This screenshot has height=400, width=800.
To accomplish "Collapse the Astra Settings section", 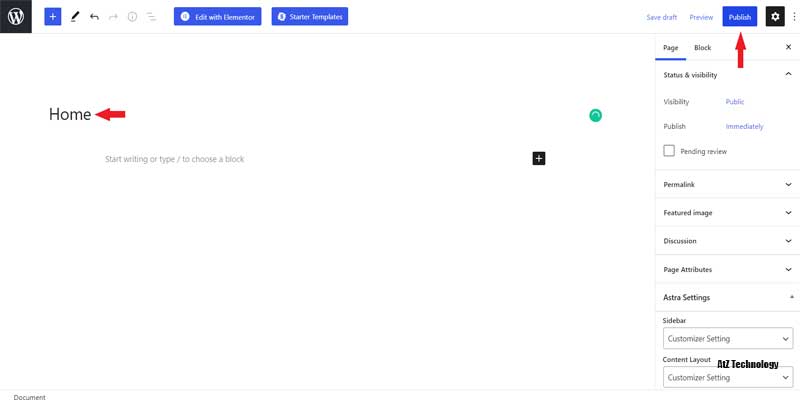I will point(728,297).
